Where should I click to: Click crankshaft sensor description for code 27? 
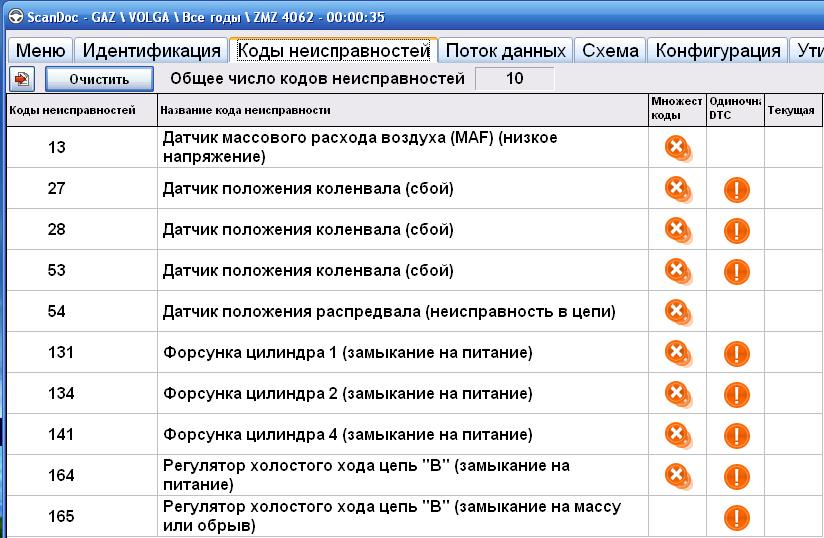tap(308, 189)
